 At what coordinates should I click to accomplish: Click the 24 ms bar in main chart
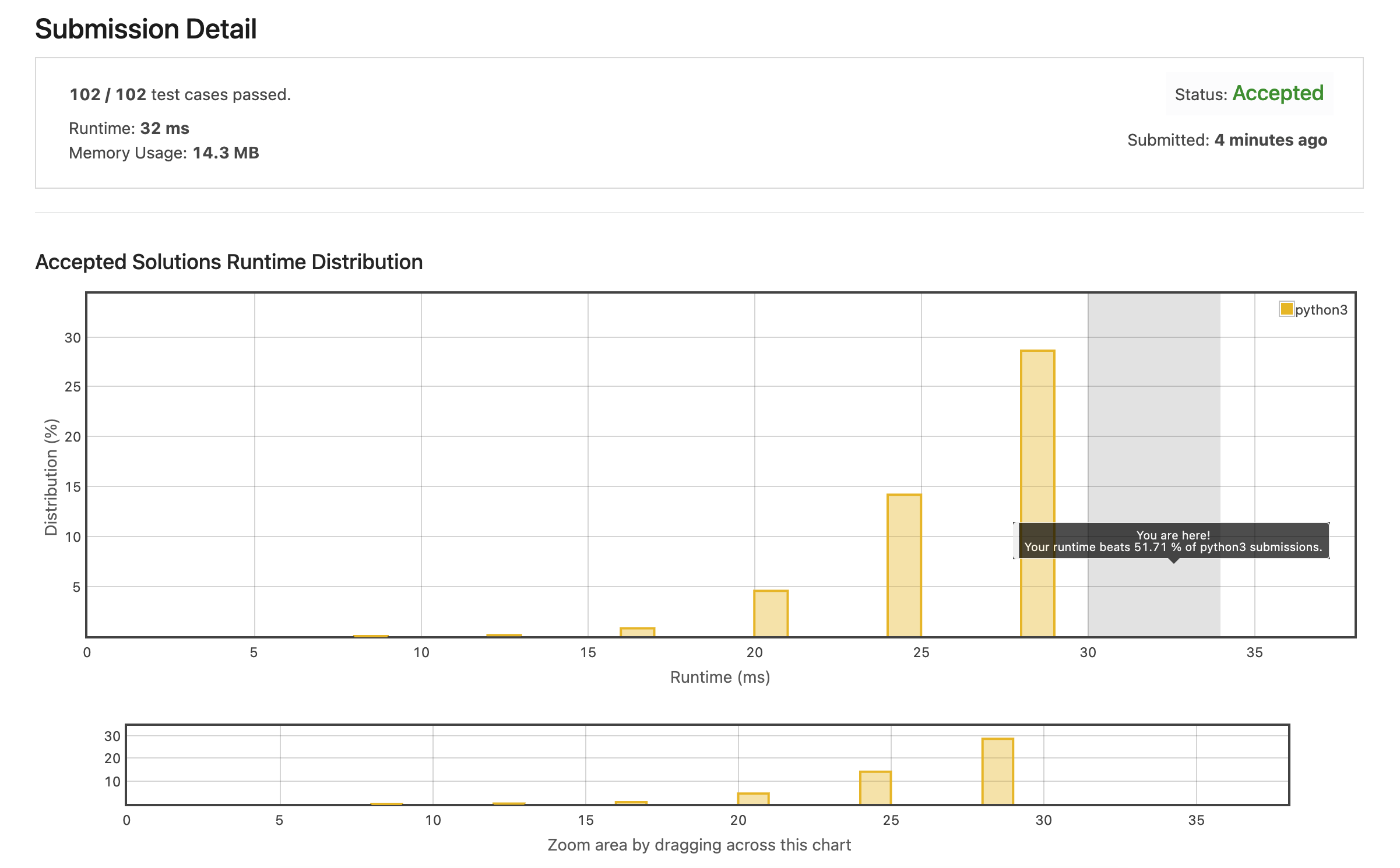pos(904,565)
